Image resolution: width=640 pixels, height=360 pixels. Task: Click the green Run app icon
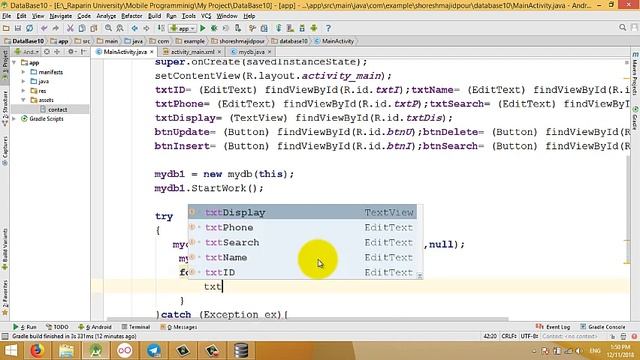tap(203, 28)
